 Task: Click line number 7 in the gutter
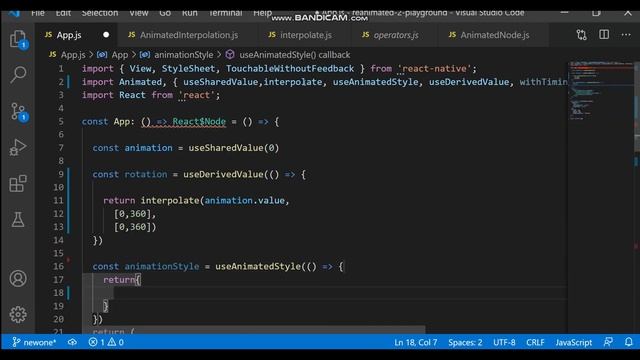(x=61, y=148)
